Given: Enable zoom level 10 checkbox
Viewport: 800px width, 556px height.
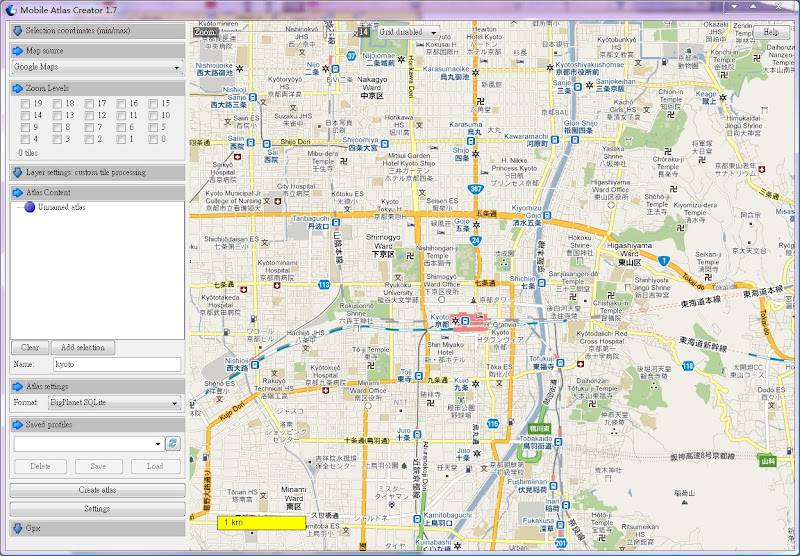Looking at the screenshot, I should coord(153,116).
